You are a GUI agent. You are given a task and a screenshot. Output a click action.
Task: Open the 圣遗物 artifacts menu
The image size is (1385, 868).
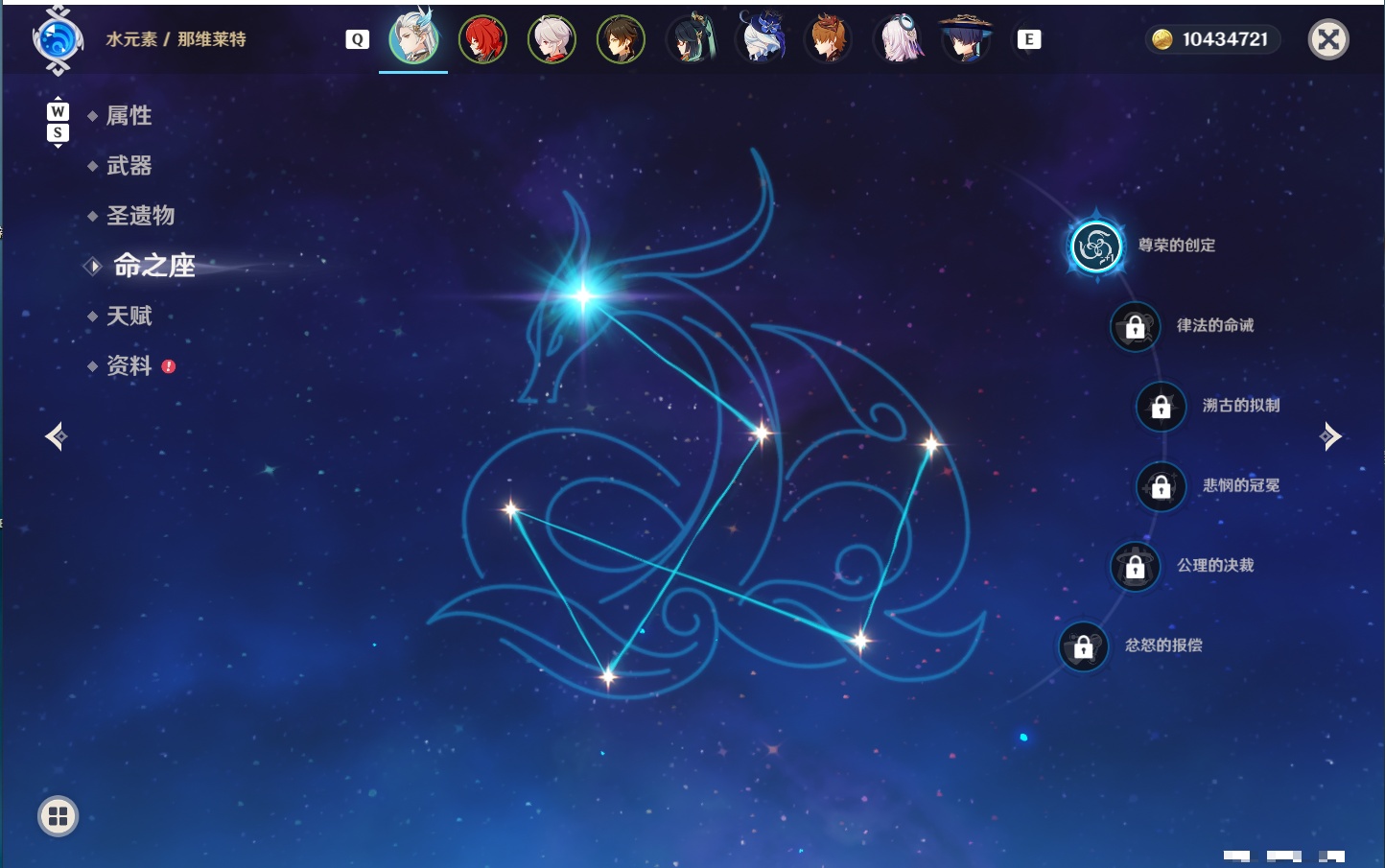[x=140, y=216]
